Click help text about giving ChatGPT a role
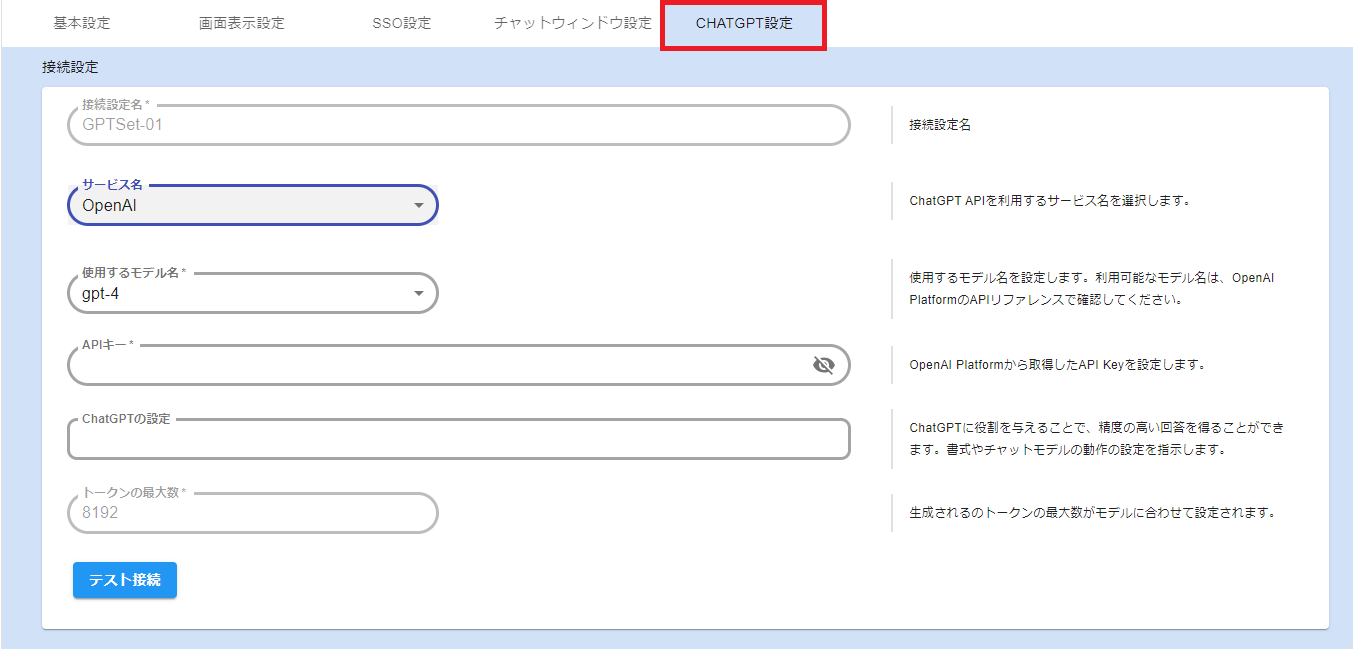Screen dimensions: 1353x650 [1096, 439]
